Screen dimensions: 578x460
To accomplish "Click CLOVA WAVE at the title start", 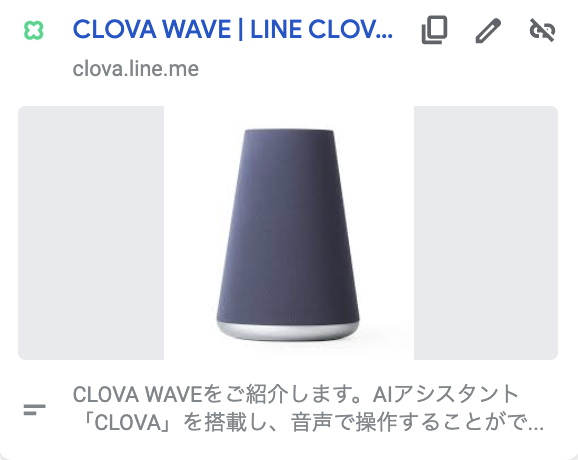I will tap(152, 29).
